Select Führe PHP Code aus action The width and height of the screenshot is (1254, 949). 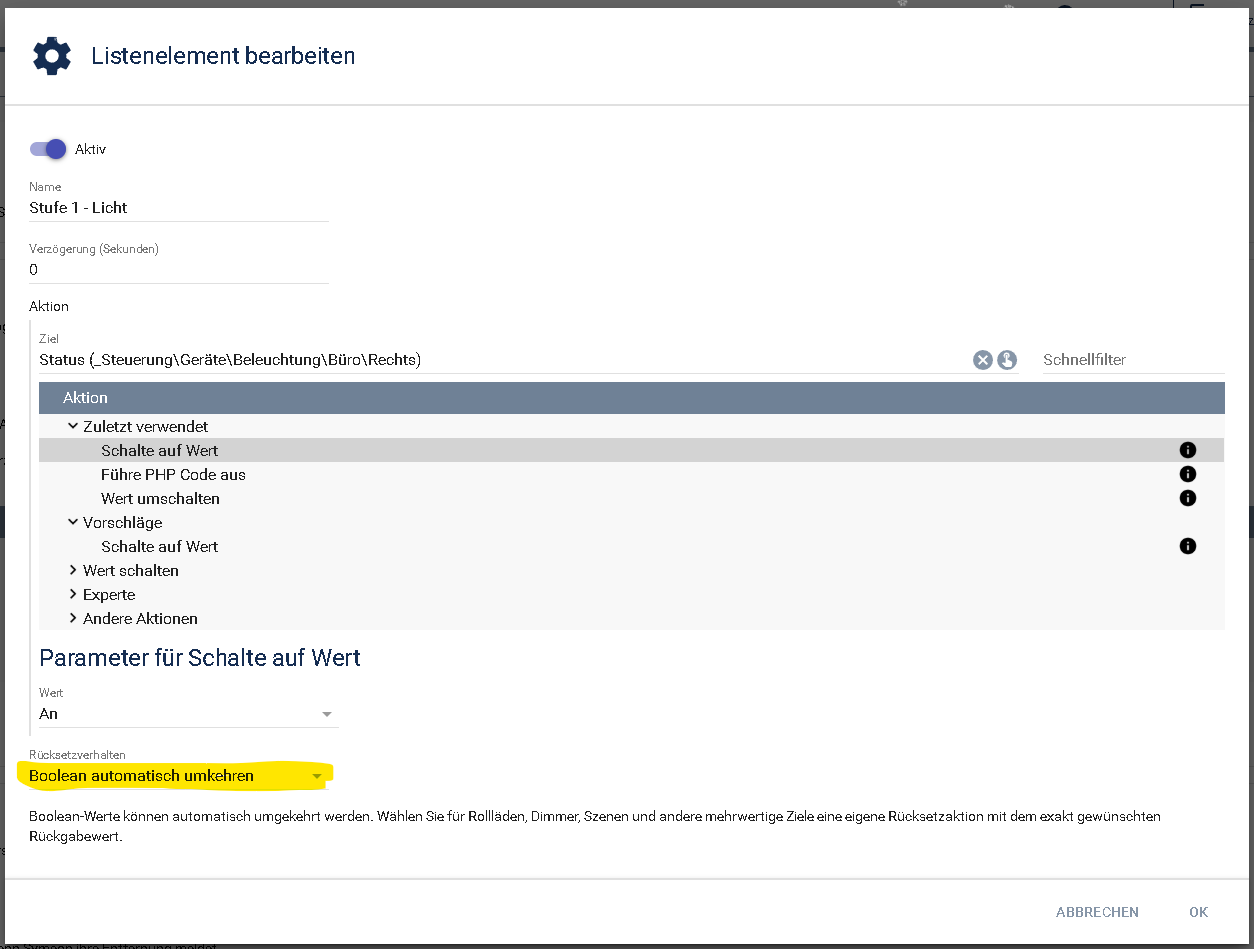pyautogui.click(x=632, y=474)
